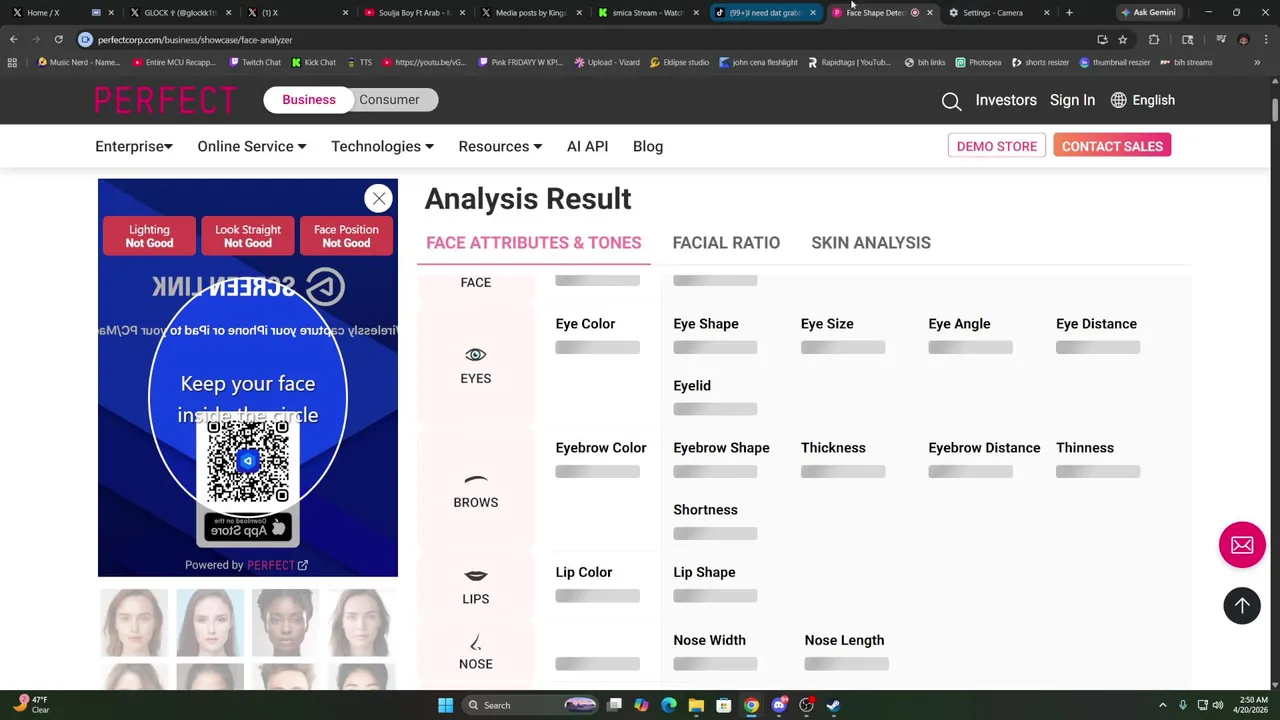Click the Face Position Not Good indicator
Screen dimensions: 1280x720
[346, 236]
